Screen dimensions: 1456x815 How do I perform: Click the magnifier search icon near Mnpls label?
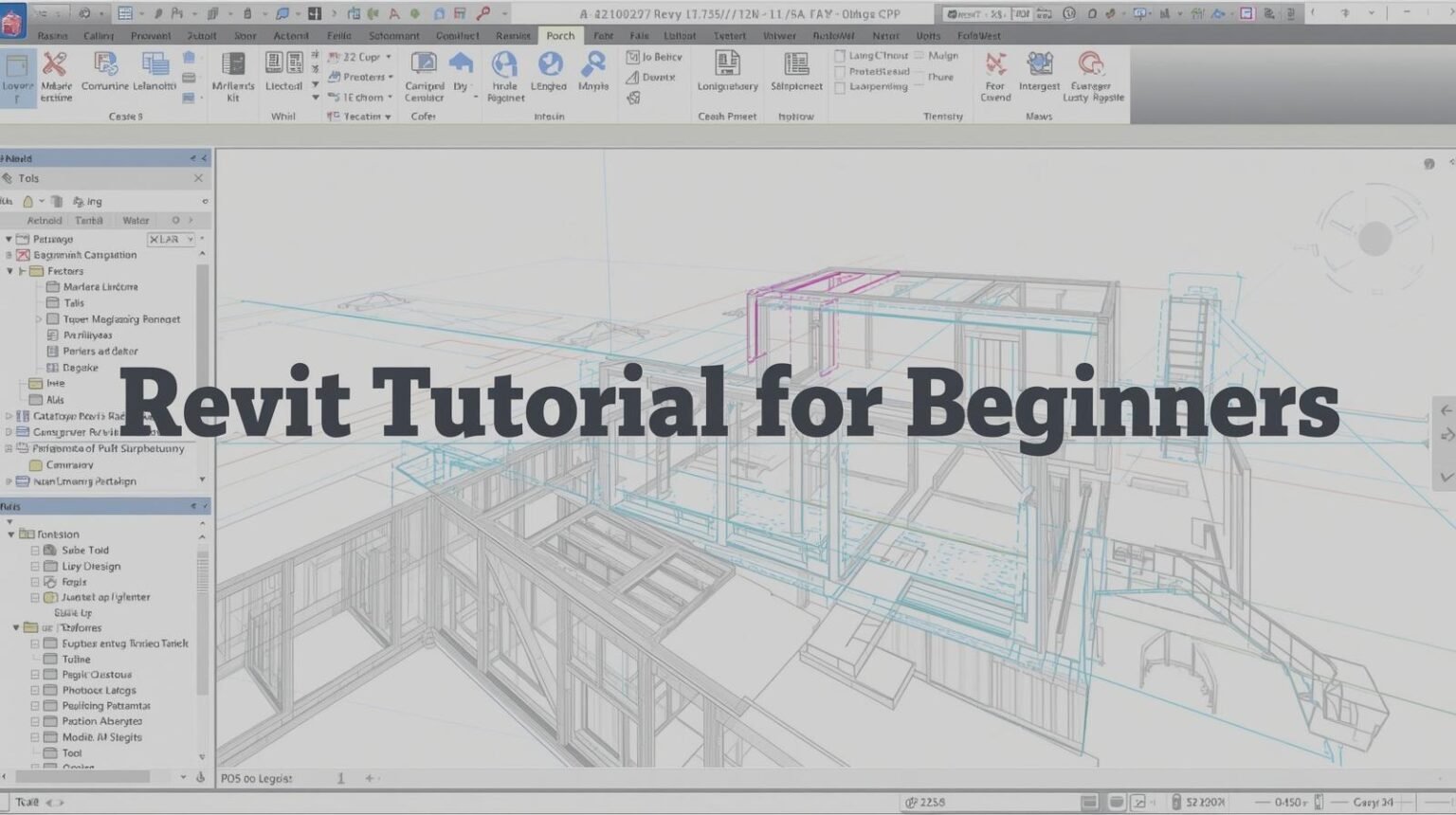coord(595,62)
